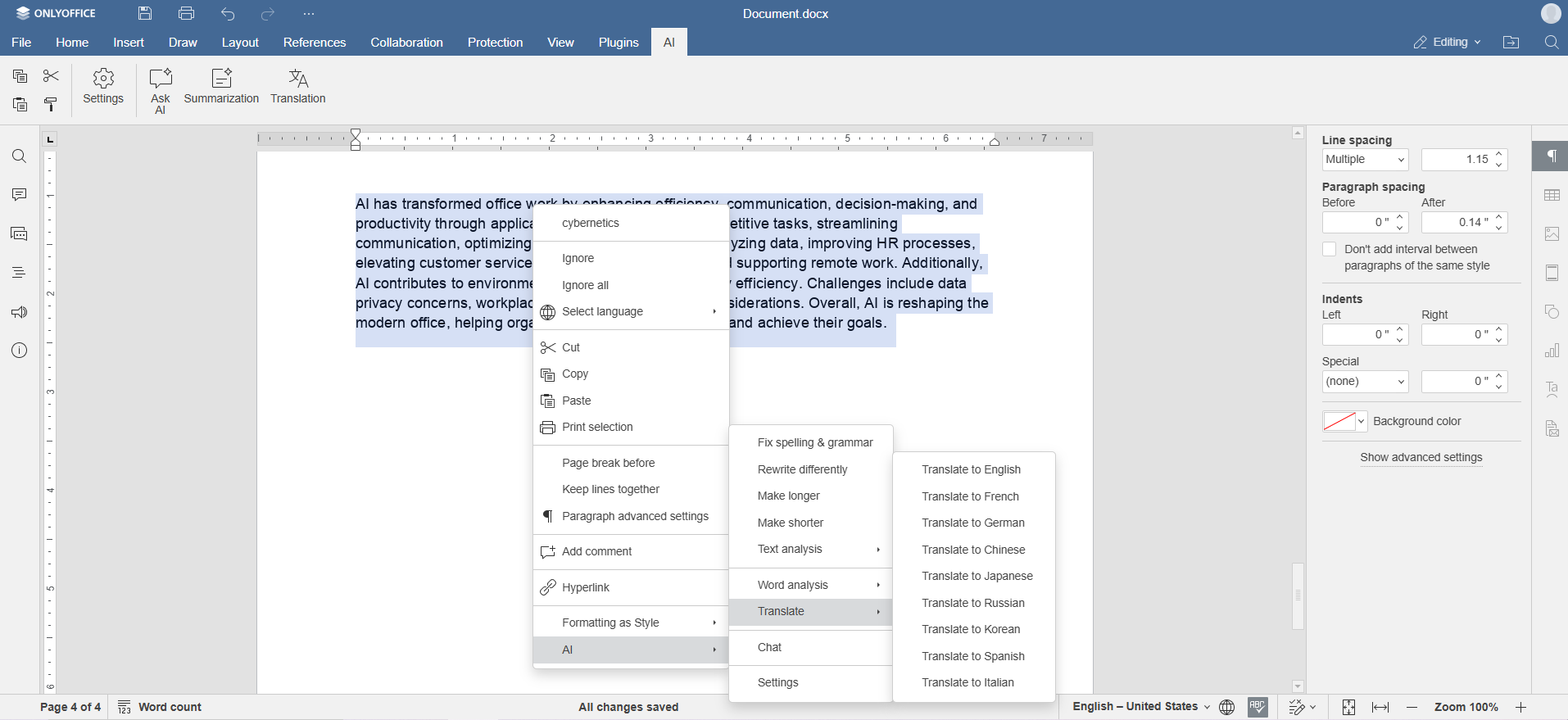Click Show advanced settings link
This screenshot has height=720, width=1568.
point(1421,457)
